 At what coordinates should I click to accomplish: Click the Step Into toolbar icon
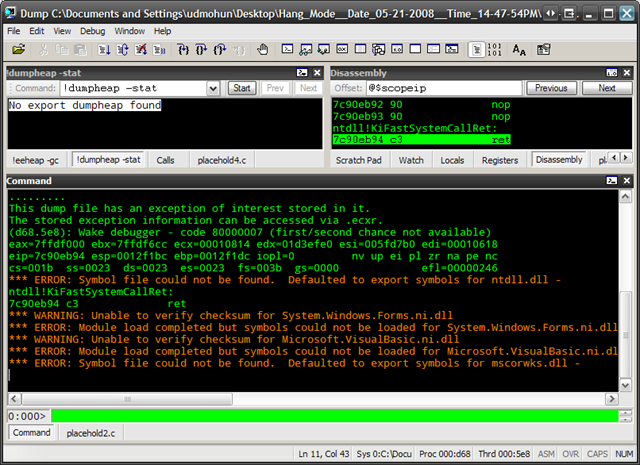[x=183, y=50]
